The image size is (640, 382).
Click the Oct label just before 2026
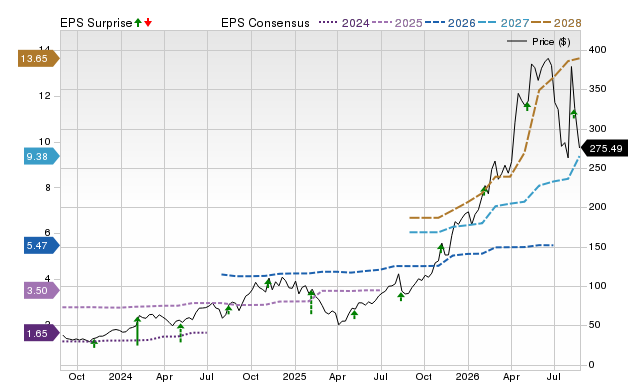coord(424,376)
